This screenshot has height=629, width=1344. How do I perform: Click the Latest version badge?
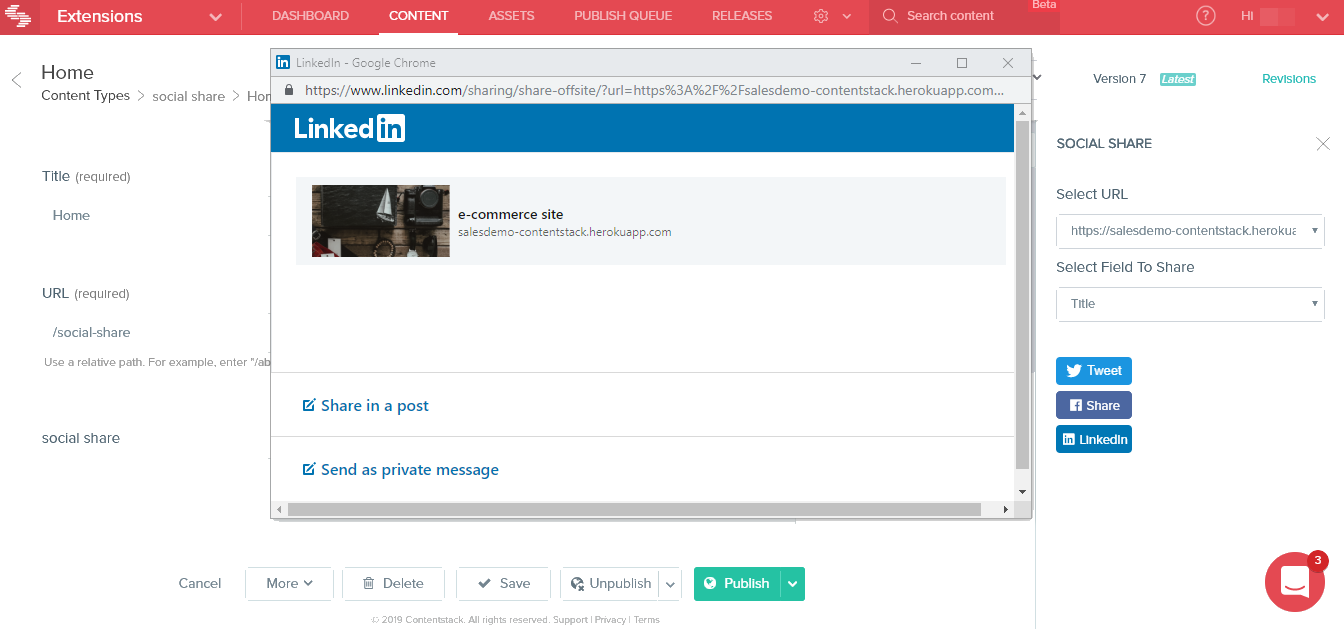[x=1178, y=79]
